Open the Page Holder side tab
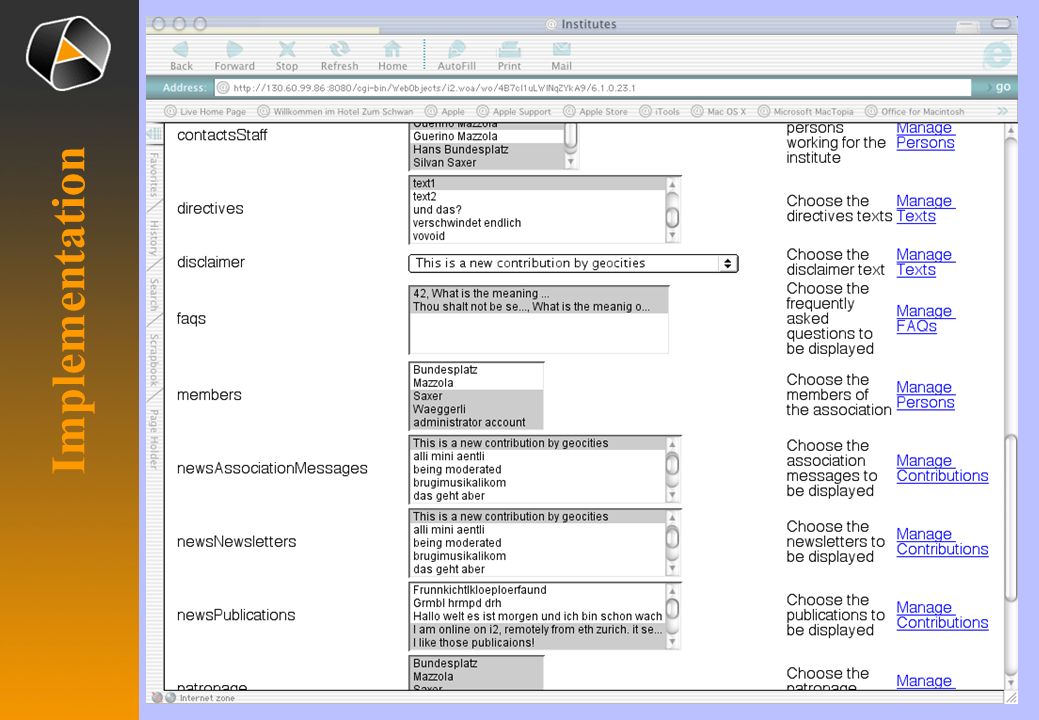 (154, 439)
